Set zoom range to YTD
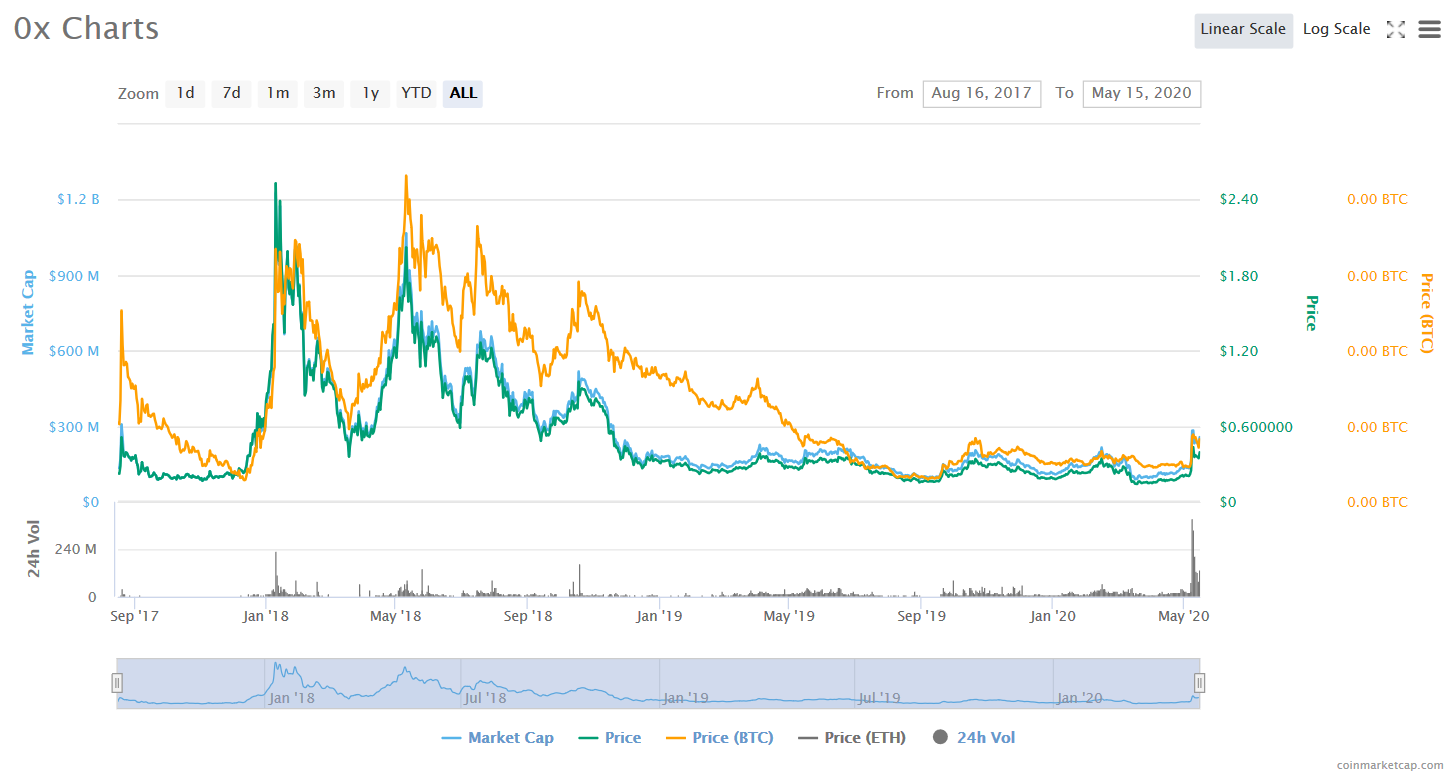This screenshot has width=1456, height=775. pyautogui.click(x=416, y=93)
